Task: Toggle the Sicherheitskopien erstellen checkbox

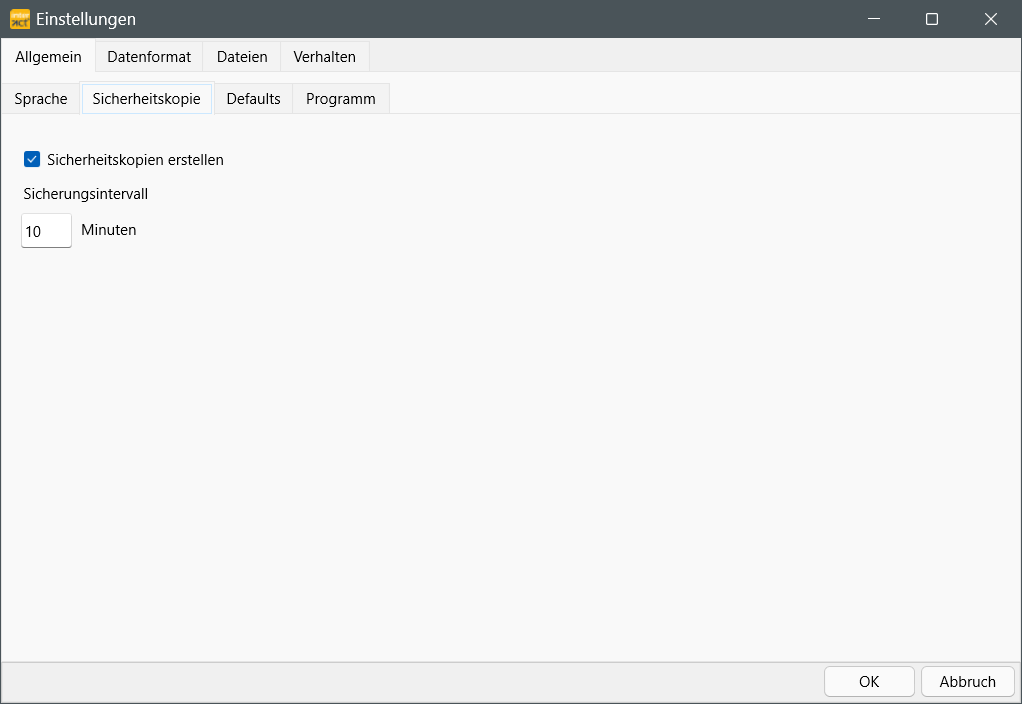Action: coord(32,159)
